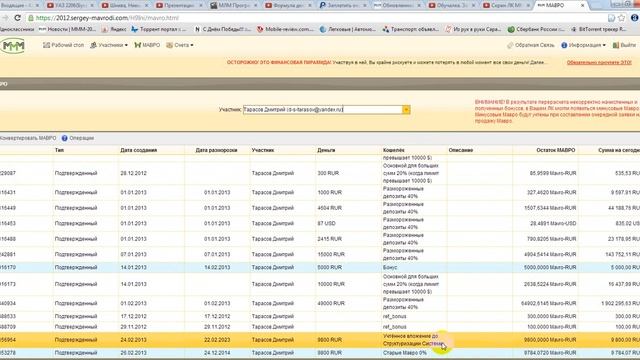Image resolution: width=640 pixels, height=360 pixels.
Task: Open С Днём Победы bookmark
Action: 223,29
